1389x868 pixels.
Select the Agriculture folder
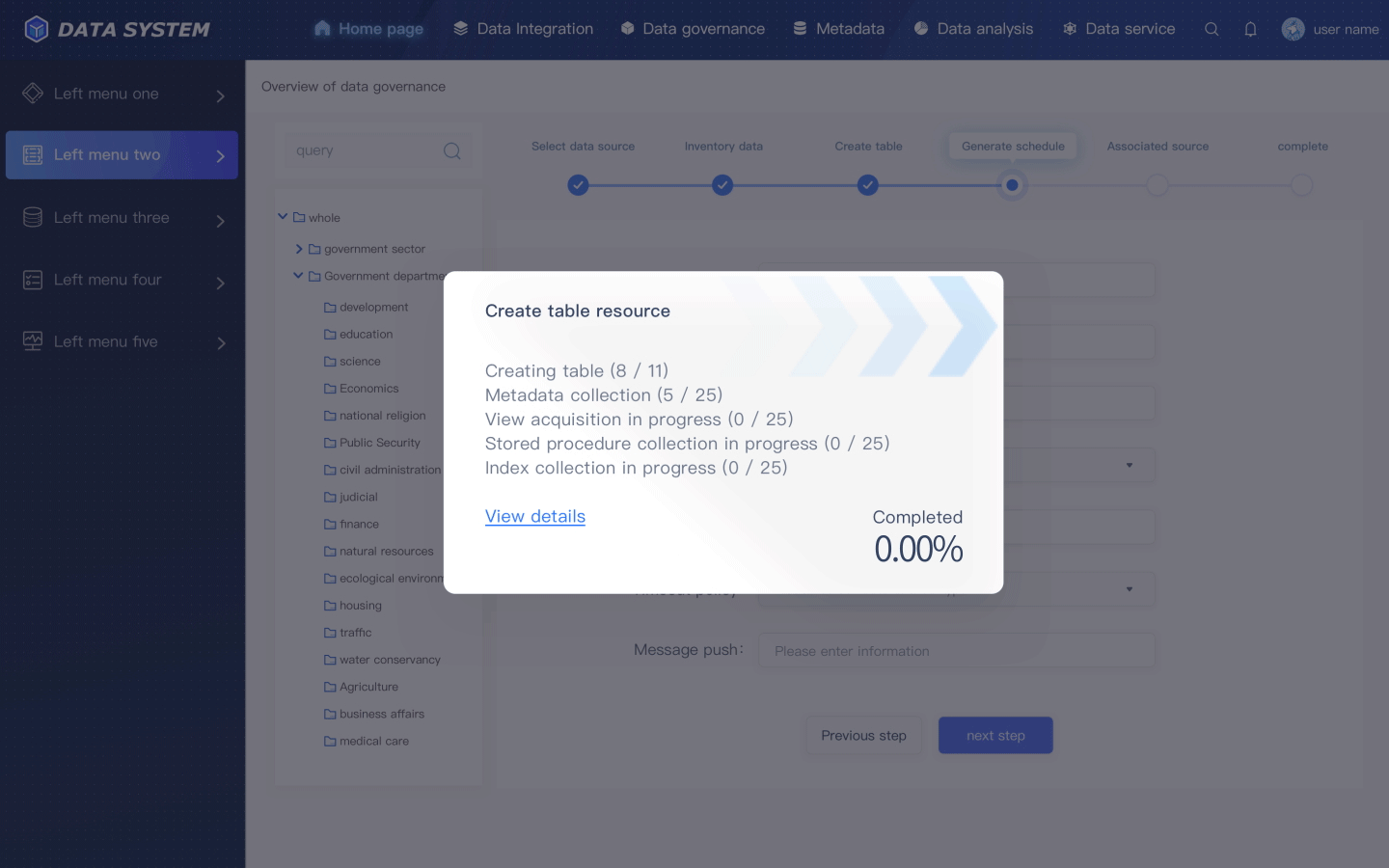pyautogui.click(x=362, y=687)
